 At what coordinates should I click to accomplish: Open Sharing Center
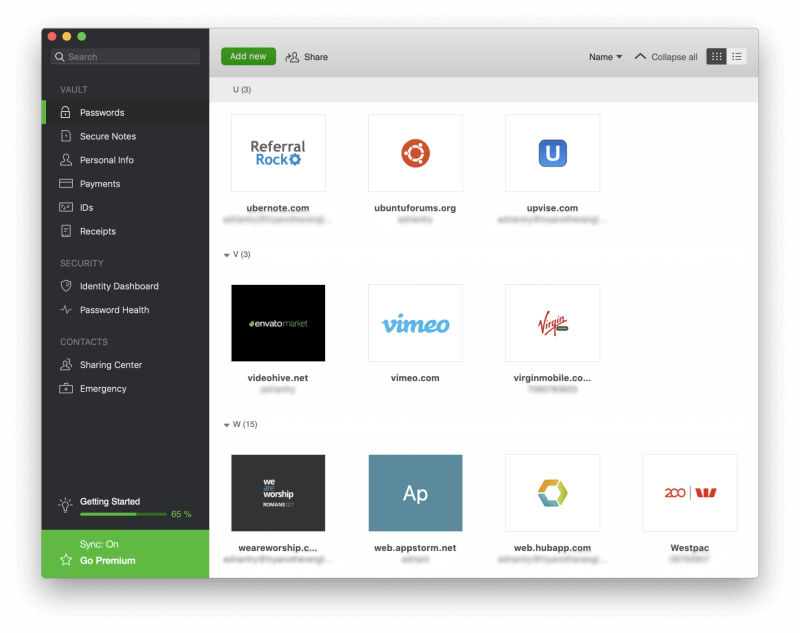[126, 365]
